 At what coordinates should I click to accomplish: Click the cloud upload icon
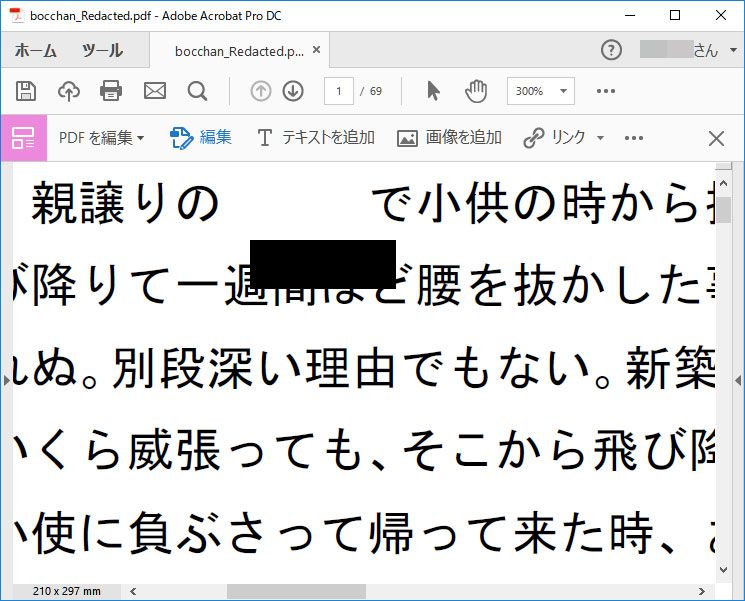[69, 91]
